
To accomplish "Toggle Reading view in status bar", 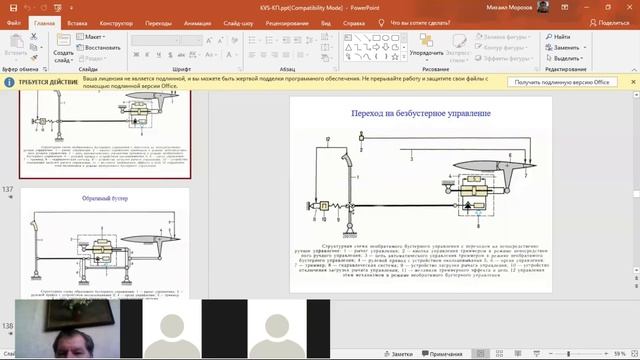I will click(x=518, y=353).
